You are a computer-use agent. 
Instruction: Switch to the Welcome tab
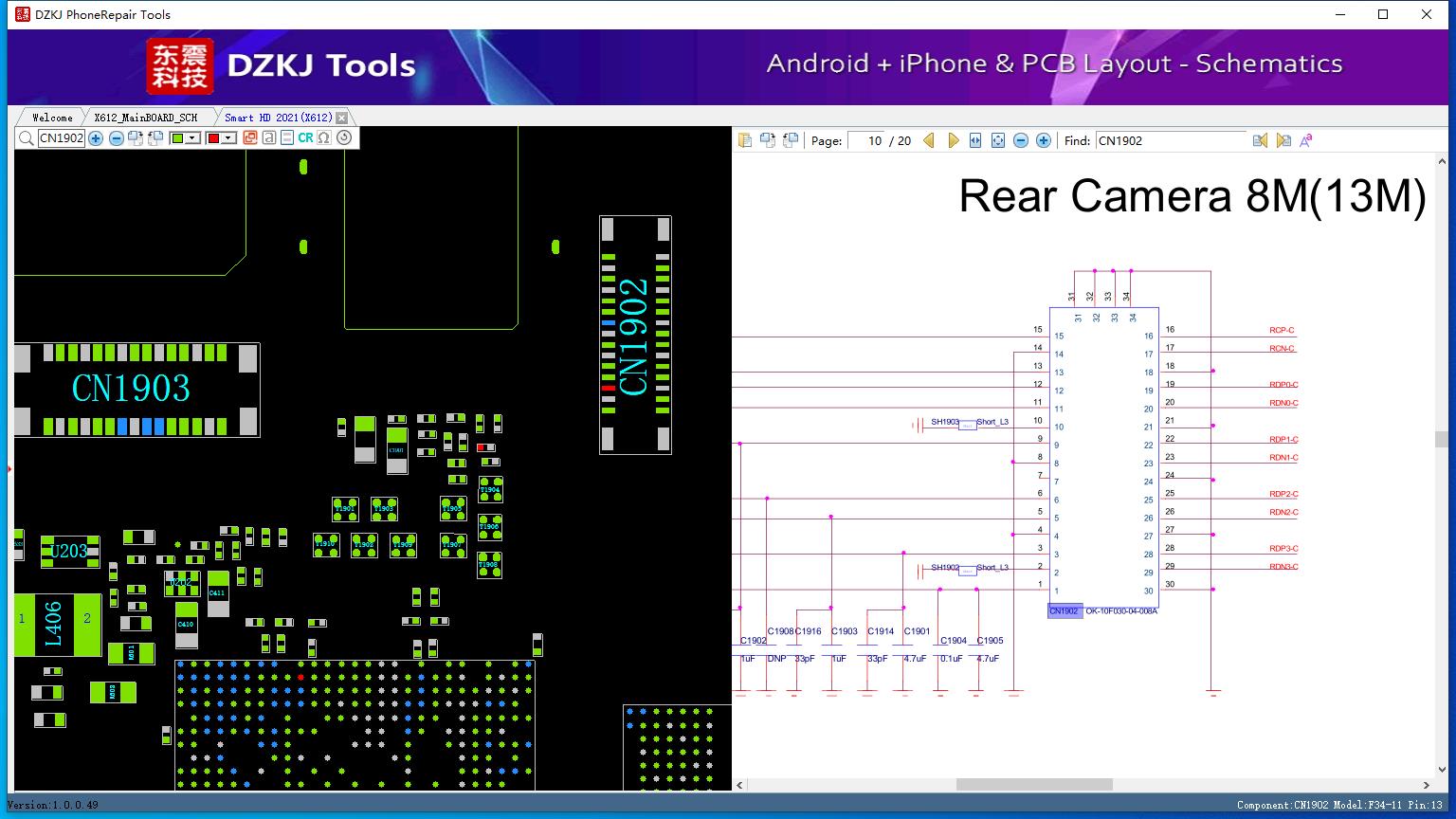point(52,118)
